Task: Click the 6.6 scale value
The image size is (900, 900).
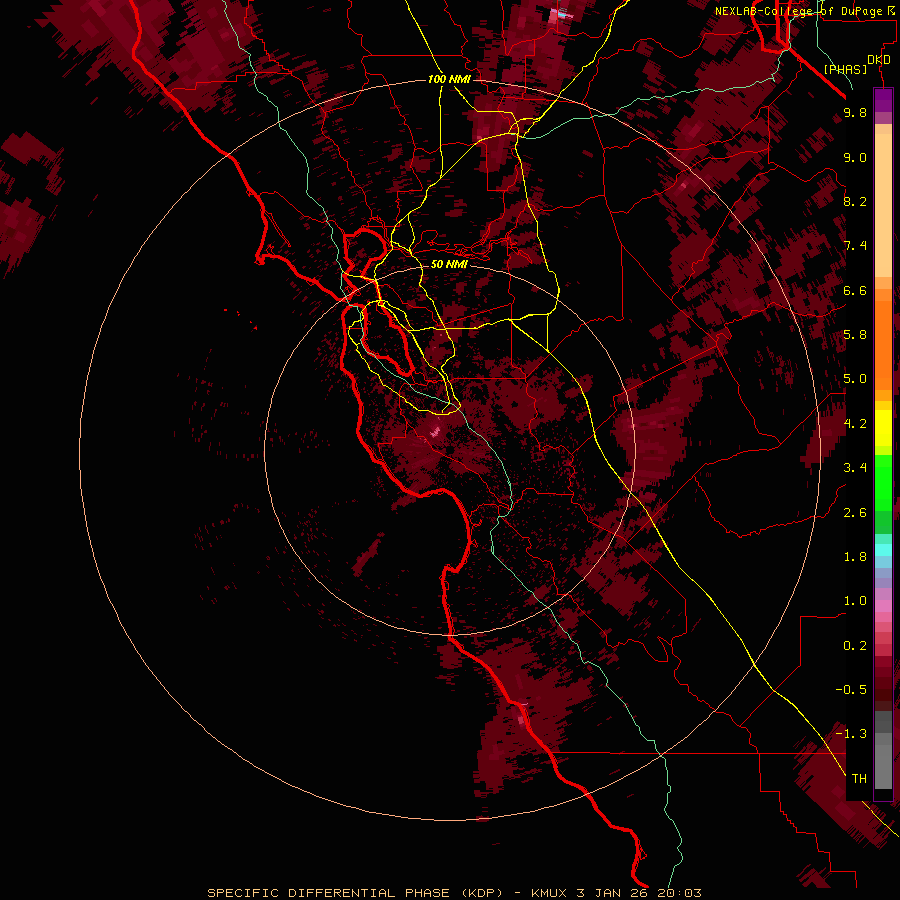Action: coord(855,290)
